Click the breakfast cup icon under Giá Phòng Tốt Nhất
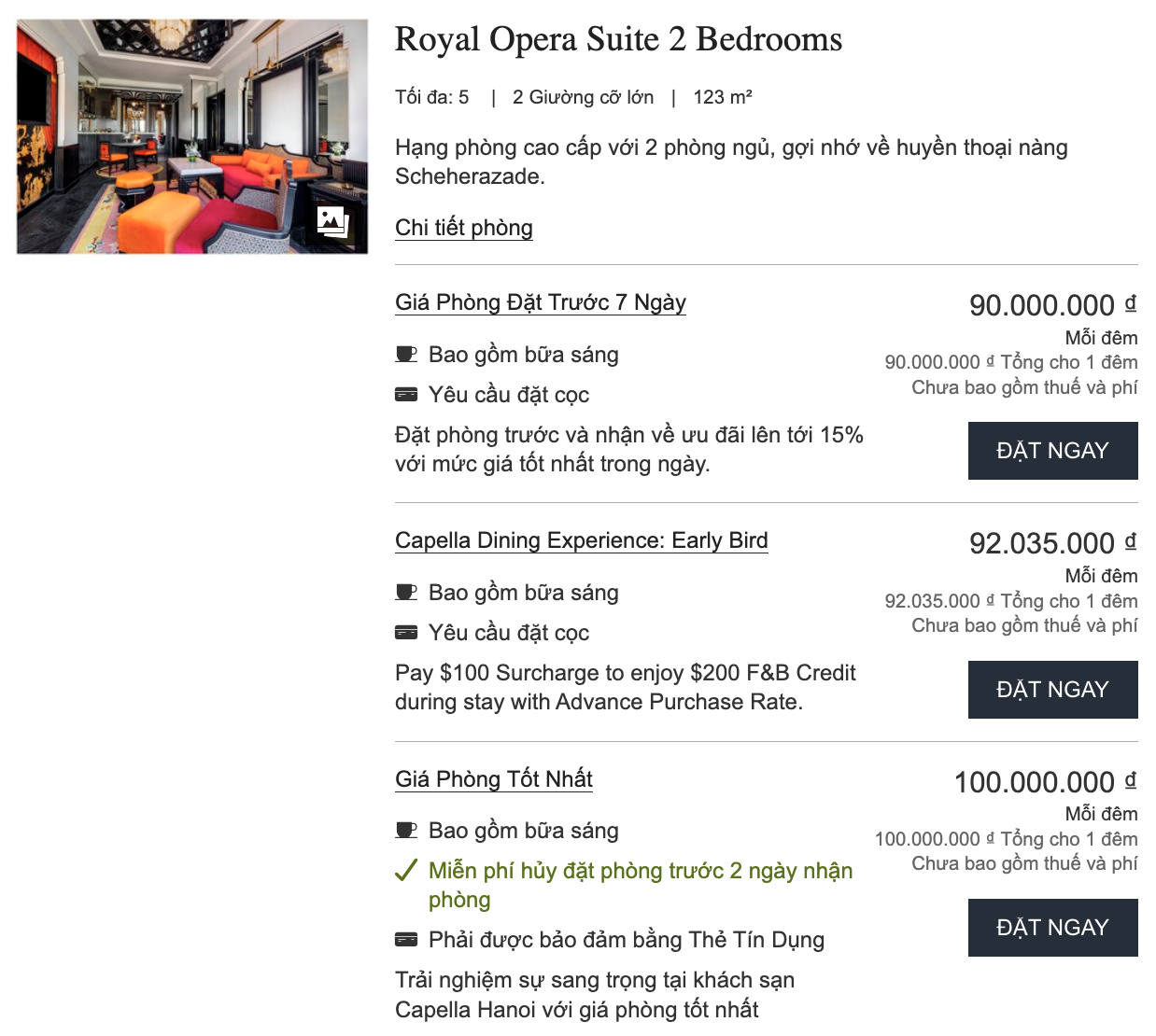Viewport: 1156px width, 1036px height. (406, 831)
